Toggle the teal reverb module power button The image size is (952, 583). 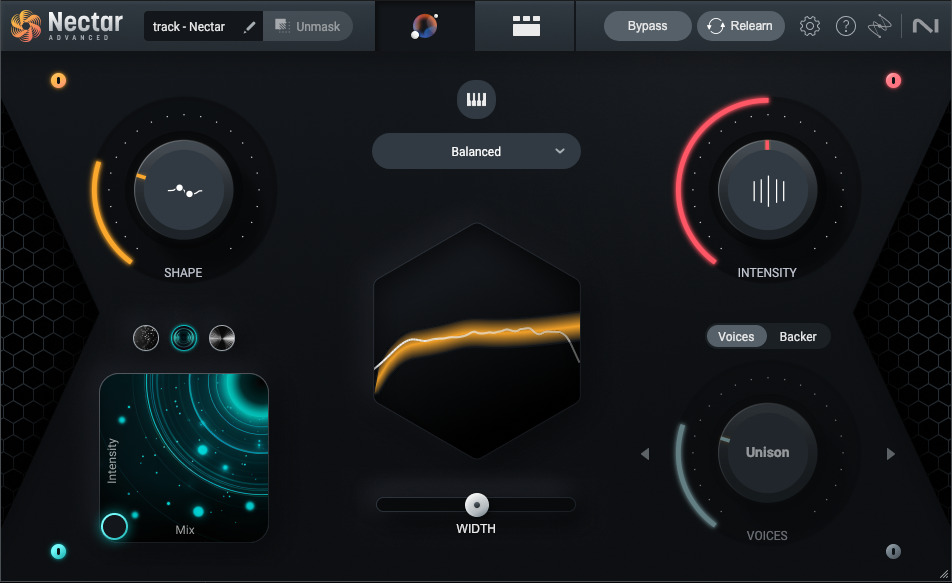coord(58,551)
